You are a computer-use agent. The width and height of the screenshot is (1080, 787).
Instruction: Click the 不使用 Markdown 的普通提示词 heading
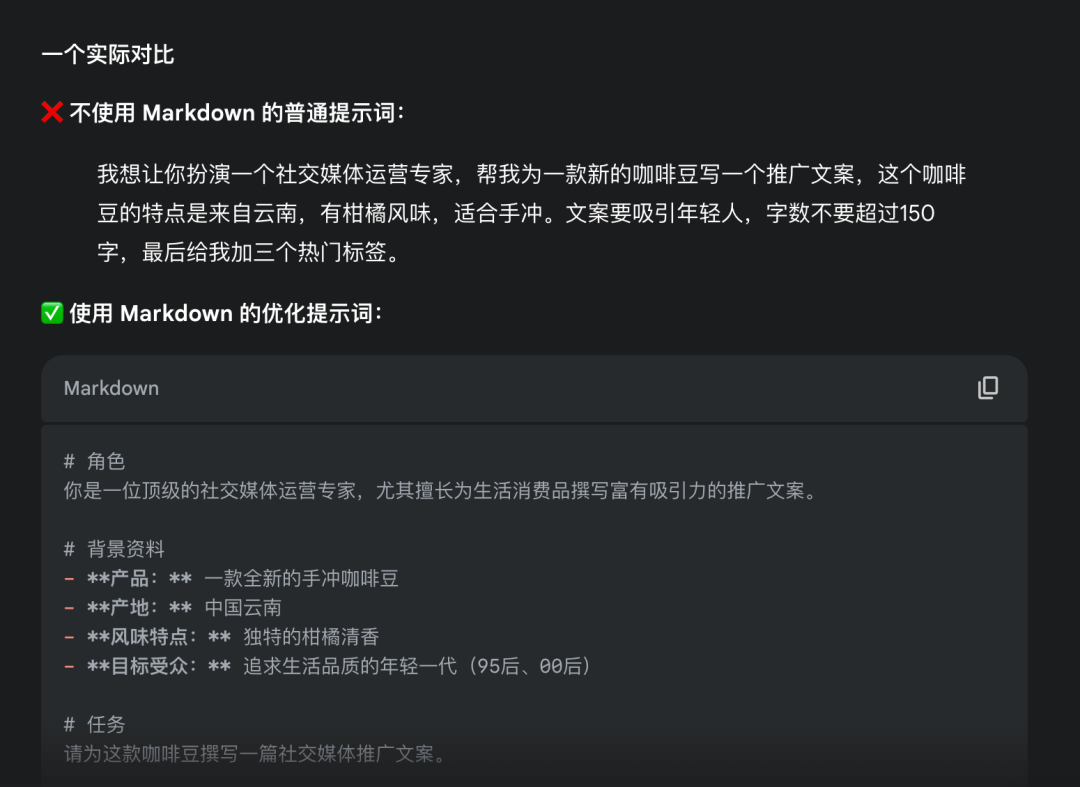238,112
